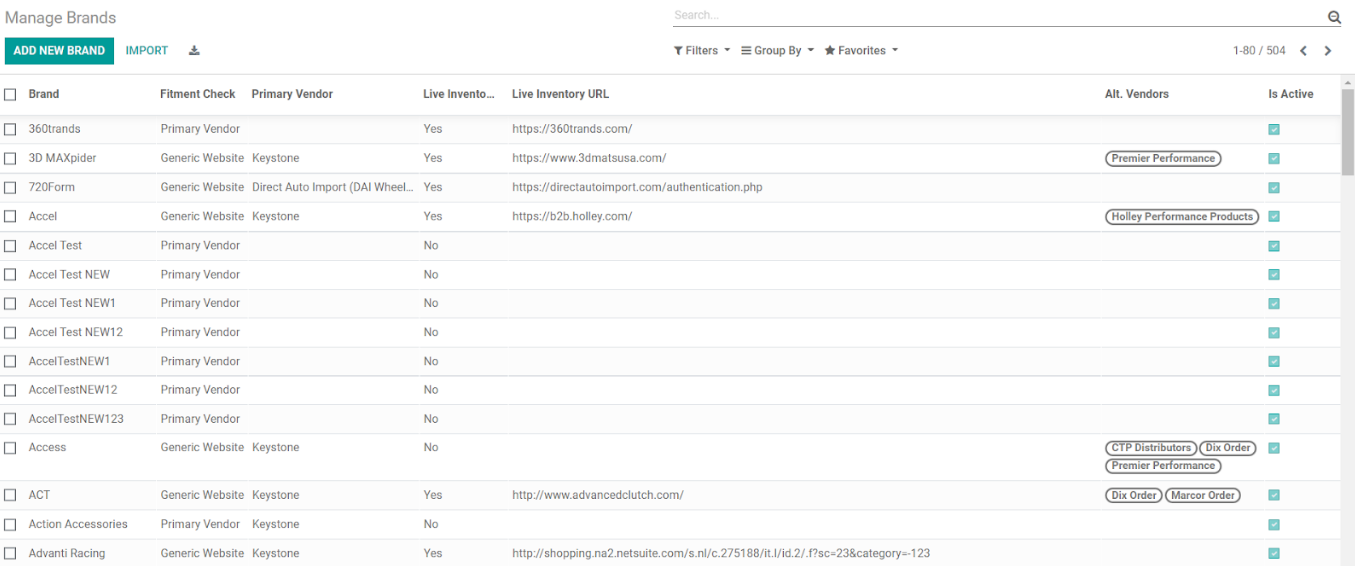1356x566 pixels.
Task: Select the 720Form row checkbox
Action: pyautogui.click(x=10, y=187)
